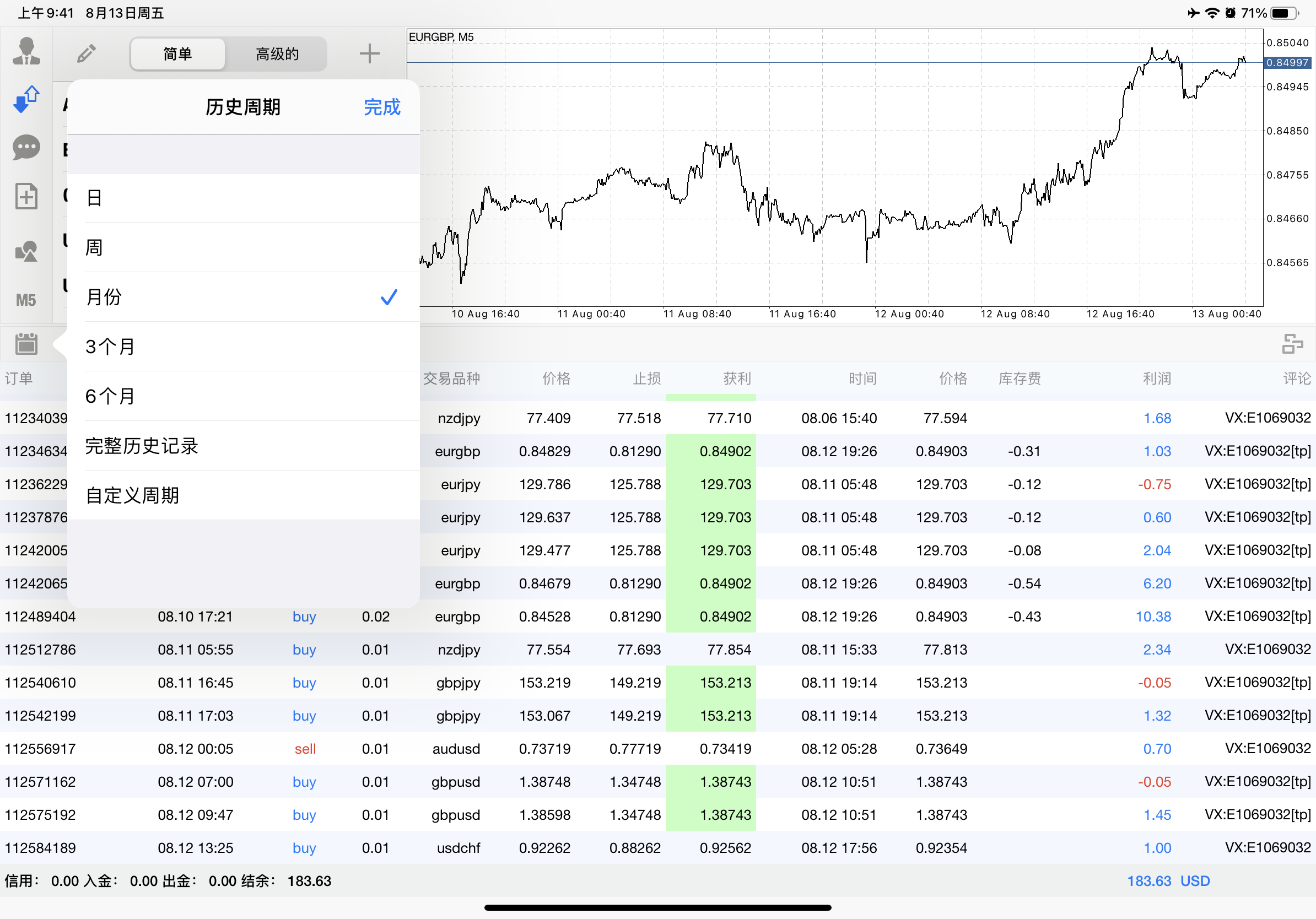Tap the pencil edit icon
The image size is (1316, 919).
click(87, 54)
